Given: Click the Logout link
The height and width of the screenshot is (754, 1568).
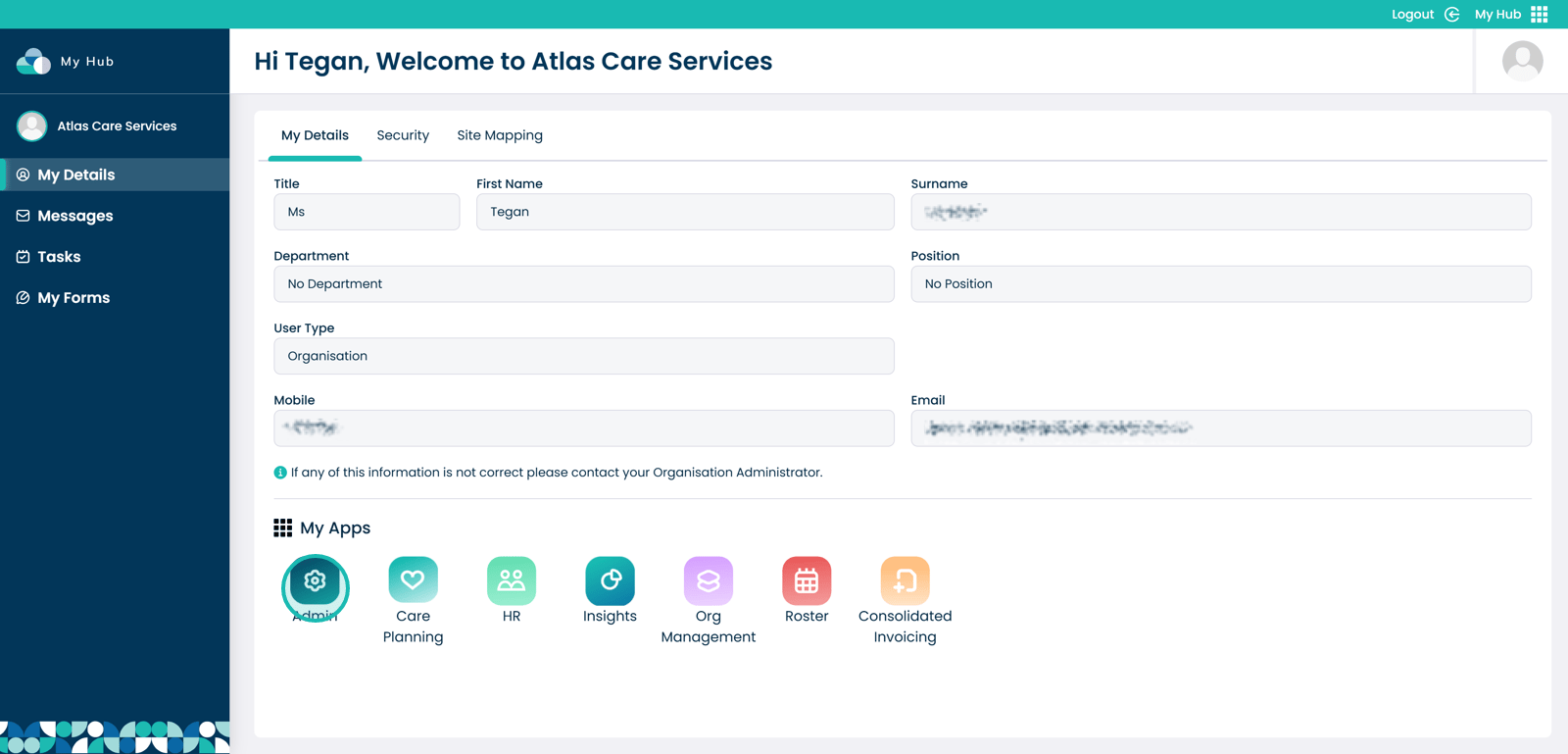Looking at the screenshot, I should tap(1413, 14).
